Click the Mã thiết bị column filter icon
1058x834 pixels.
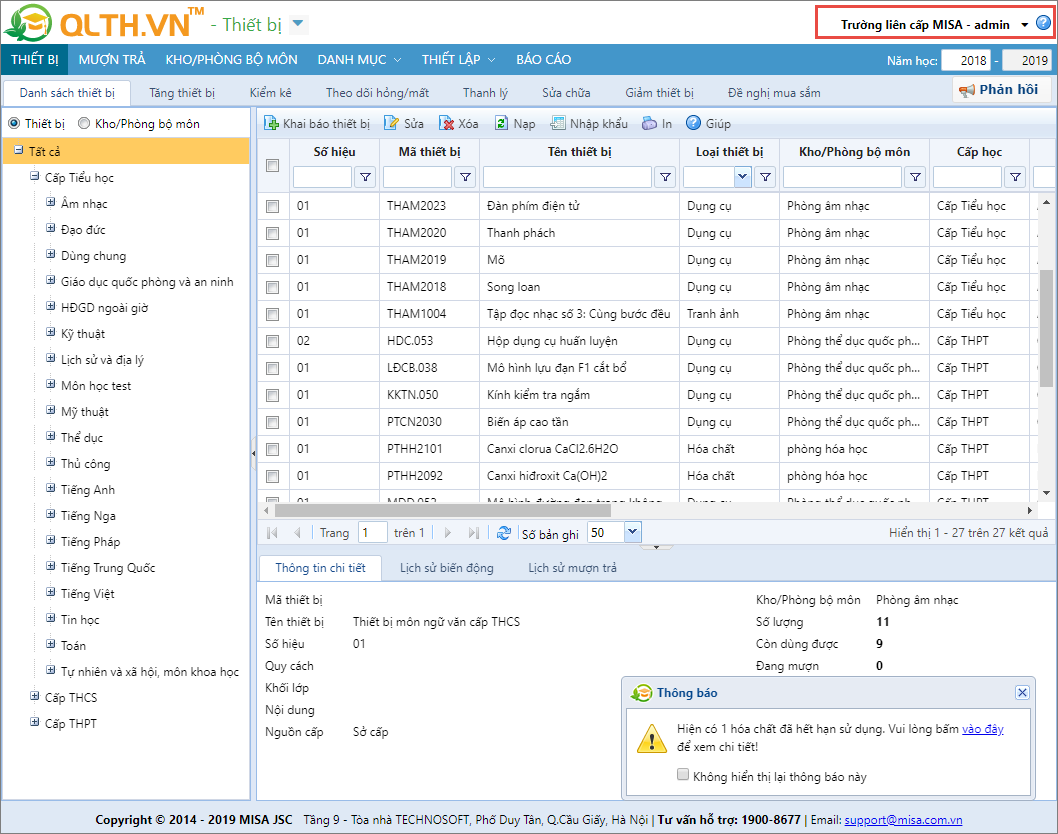click(465, 177)
